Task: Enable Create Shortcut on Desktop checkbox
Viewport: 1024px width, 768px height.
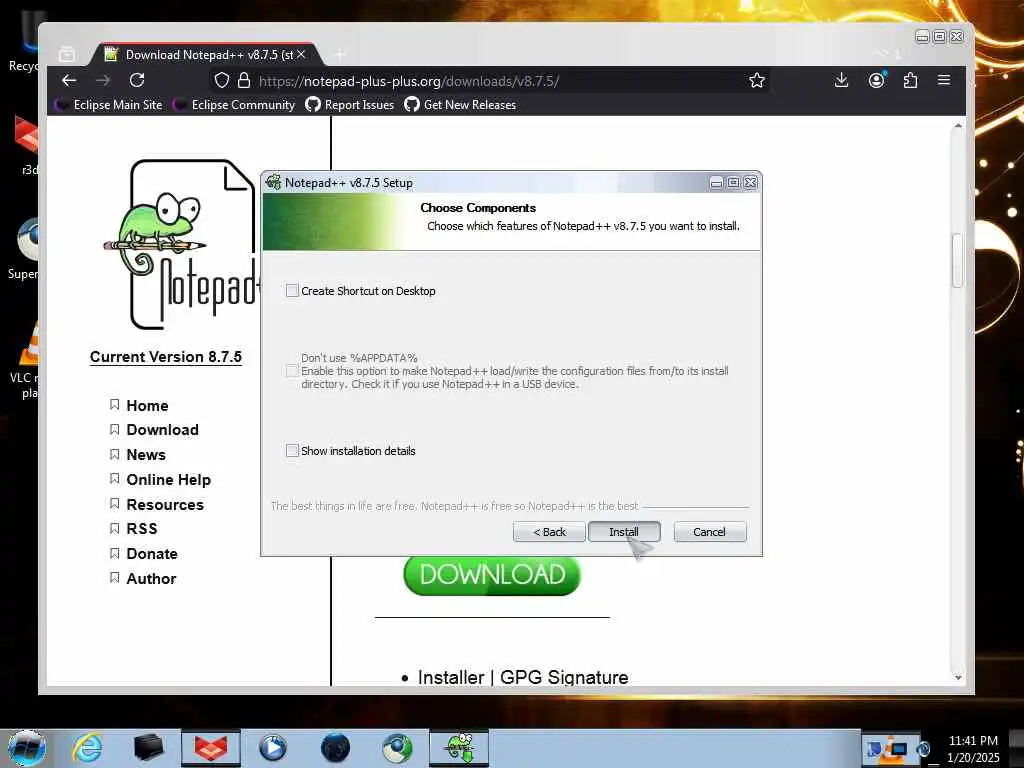Action: (x=292, y=291)
